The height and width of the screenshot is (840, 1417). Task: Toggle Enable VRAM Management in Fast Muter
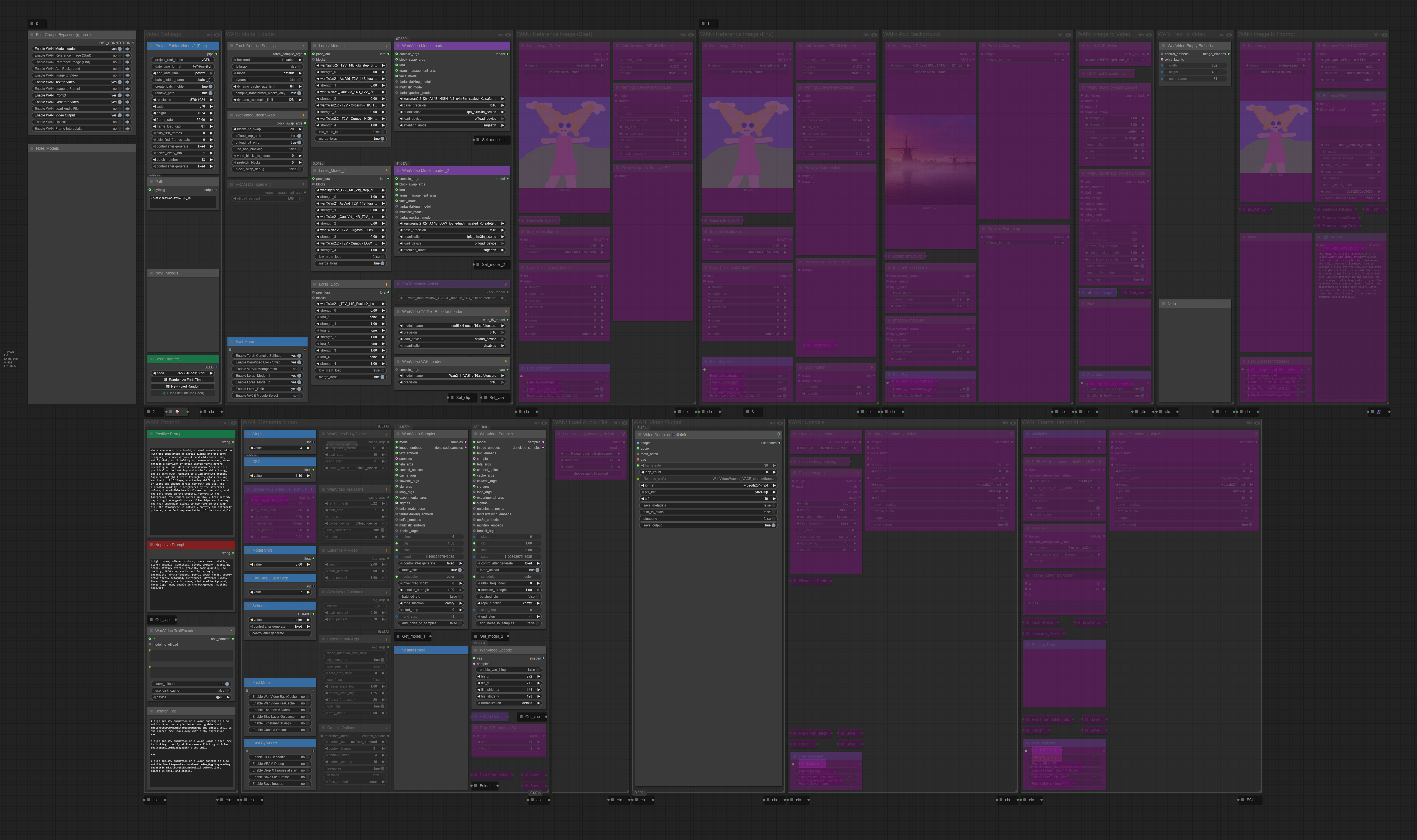pyautogui.click(x=300, y=369)
